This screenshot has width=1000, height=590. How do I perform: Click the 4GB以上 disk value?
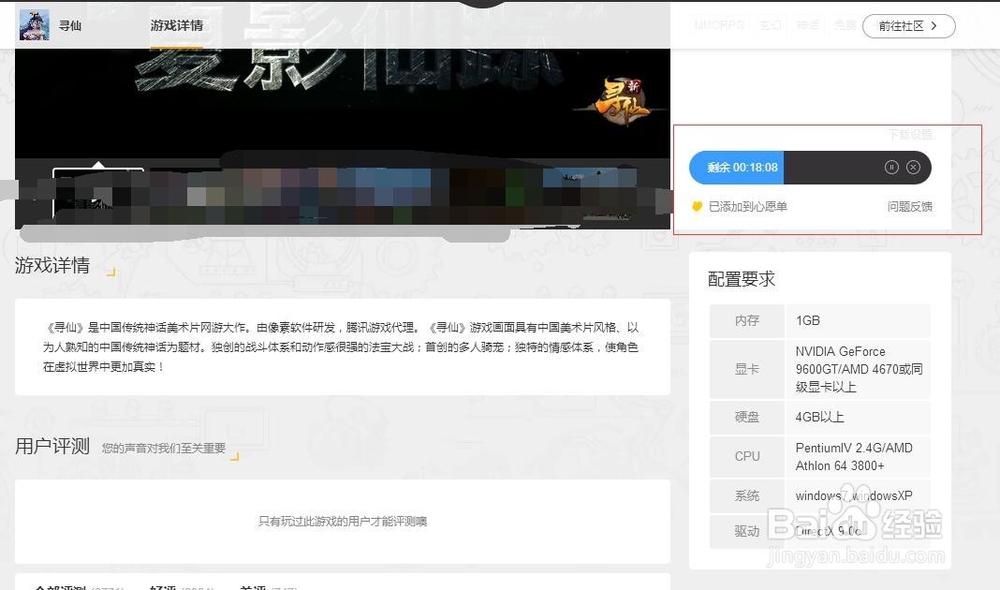[x=820, y=417]
